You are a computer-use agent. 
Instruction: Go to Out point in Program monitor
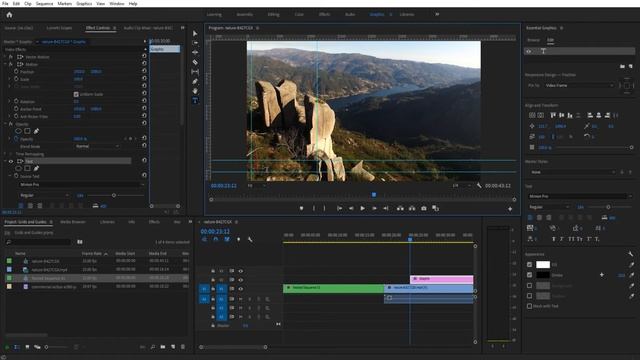click(386, 209)
